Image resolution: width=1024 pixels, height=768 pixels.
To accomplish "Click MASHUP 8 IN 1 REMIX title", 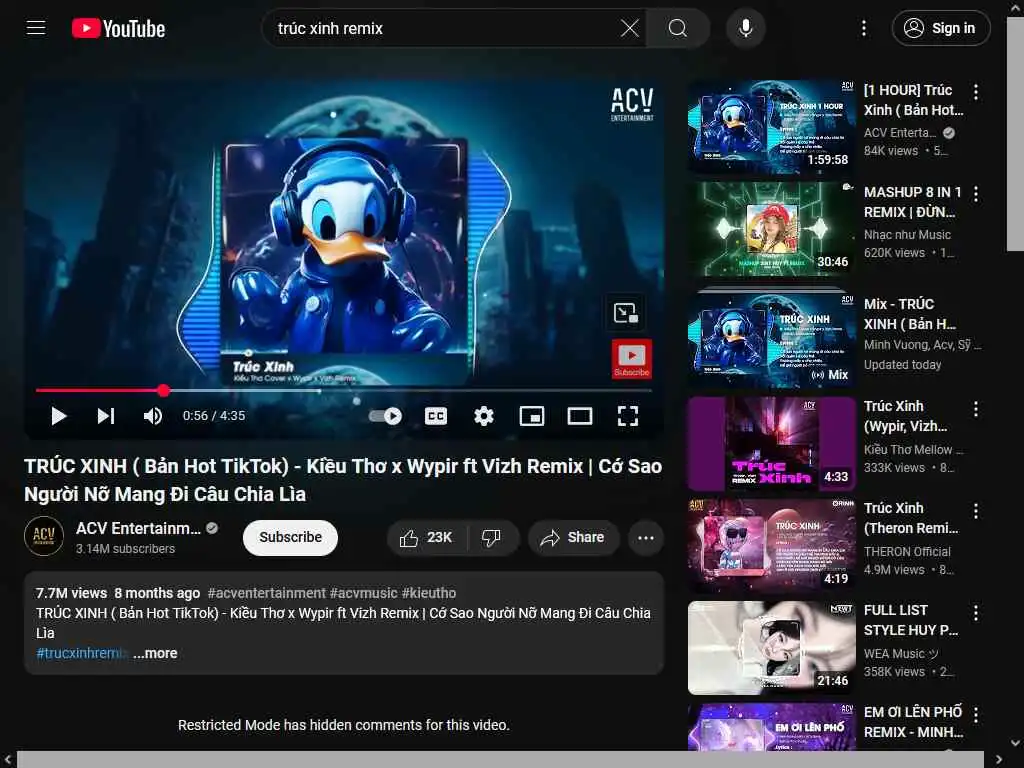I will click(912, 202).
